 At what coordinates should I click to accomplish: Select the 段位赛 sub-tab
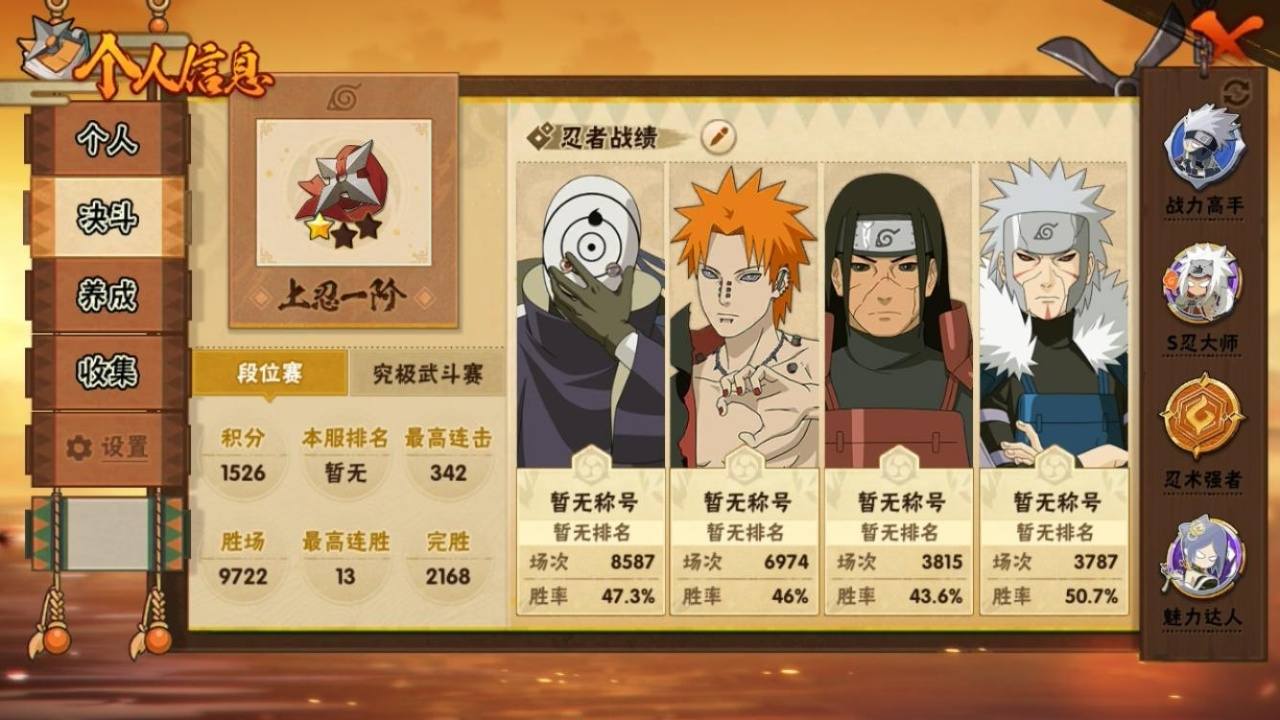[x=270, y=374]
